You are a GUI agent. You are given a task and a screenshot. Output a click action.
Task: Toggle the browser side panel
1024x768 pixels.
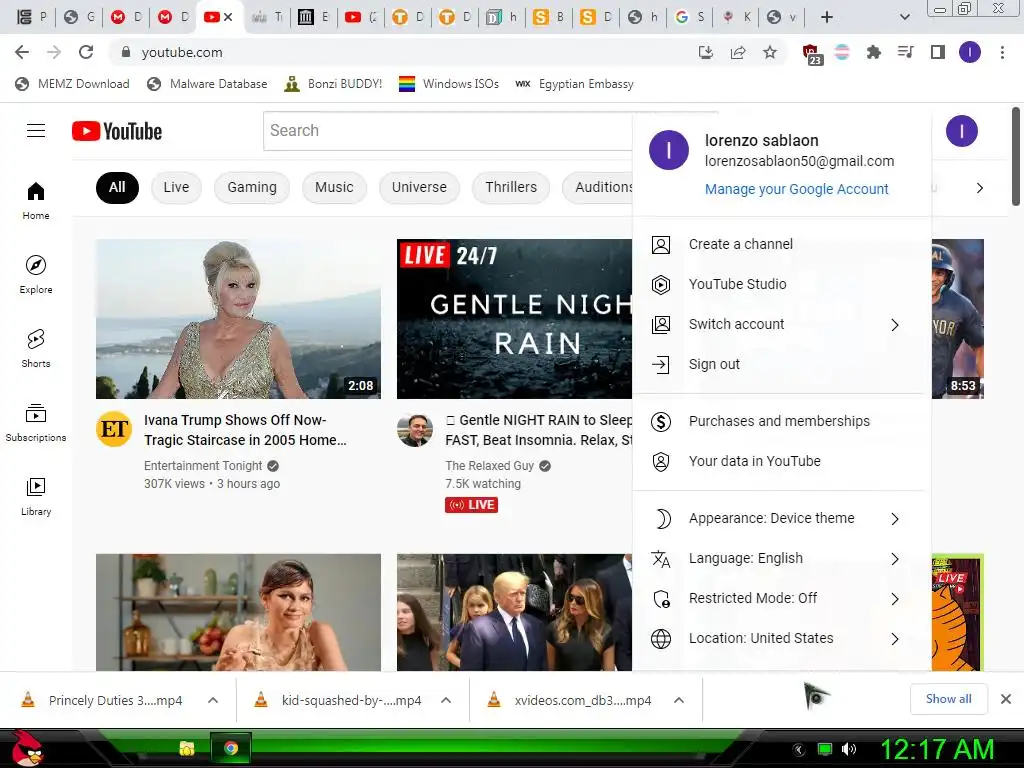point(938,52)
